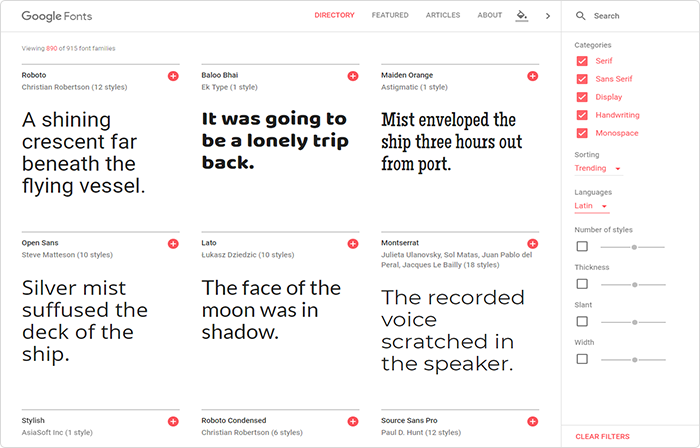The width and height of the screenshot is (700, 448).
Task: Click 'Łukasz Dziedzic (10 styles)' text
Action: (248, 255)
